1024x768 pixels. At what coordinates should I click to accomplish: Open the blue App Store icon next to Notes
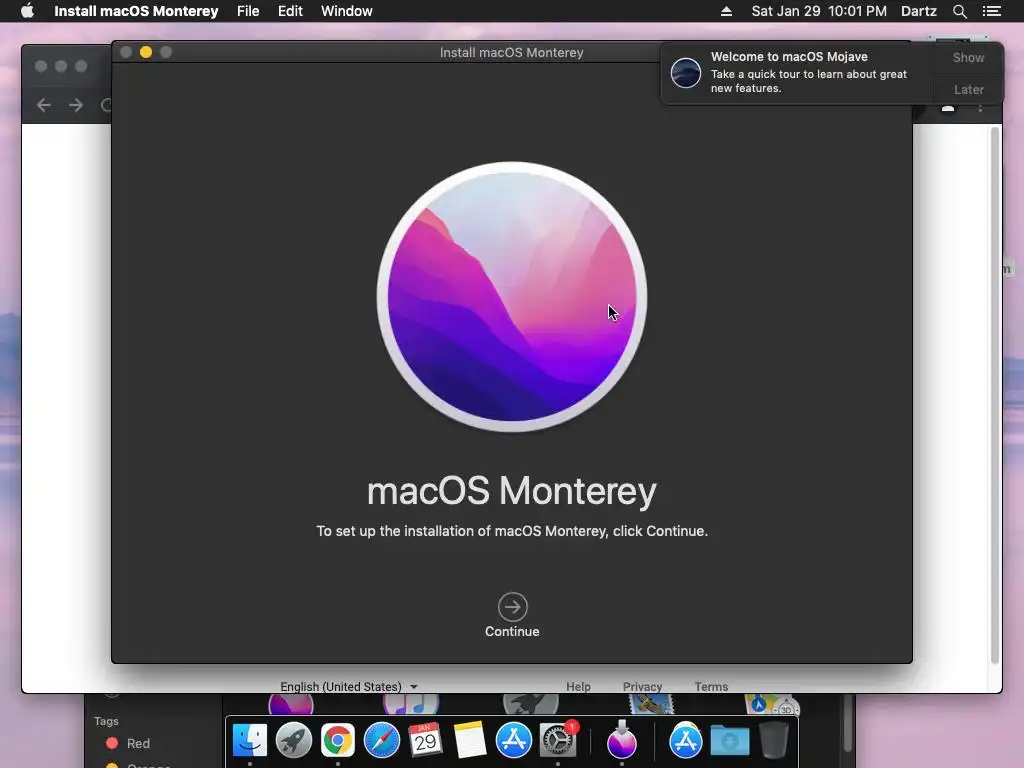(x=513, y=741)
